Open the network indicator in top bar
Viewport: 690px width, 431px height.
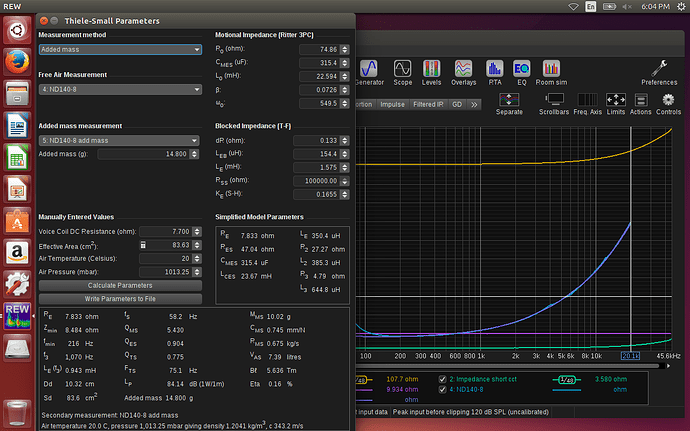pyautogui.click(x=573, y=7)
